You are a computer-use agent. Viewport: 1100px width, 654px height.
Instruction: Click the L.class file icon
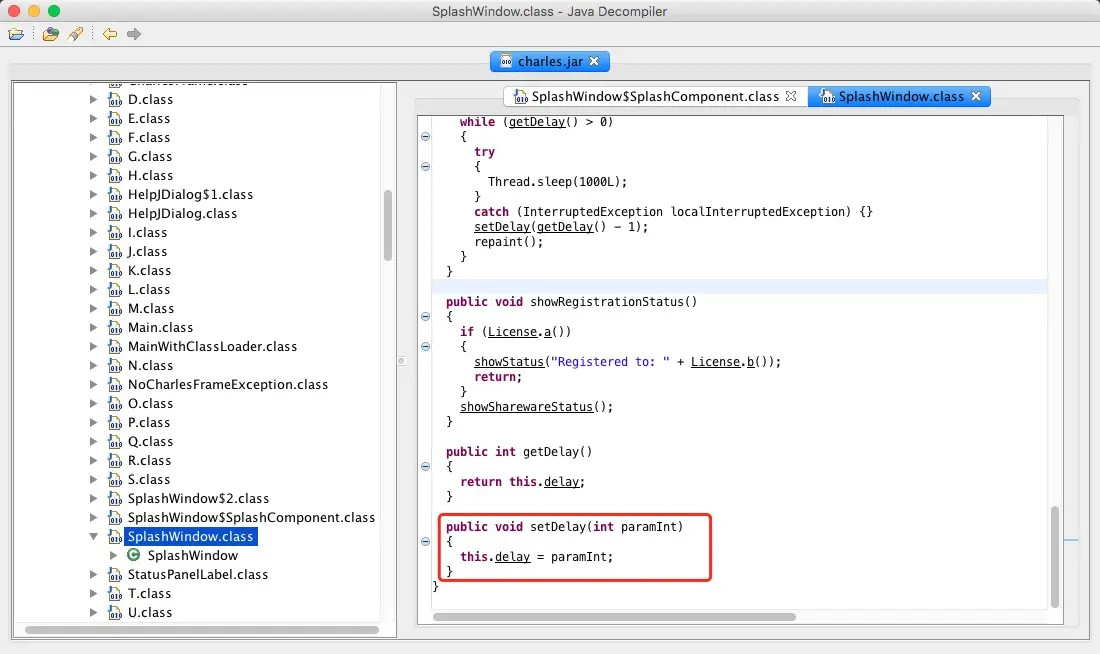pos(115,289)
